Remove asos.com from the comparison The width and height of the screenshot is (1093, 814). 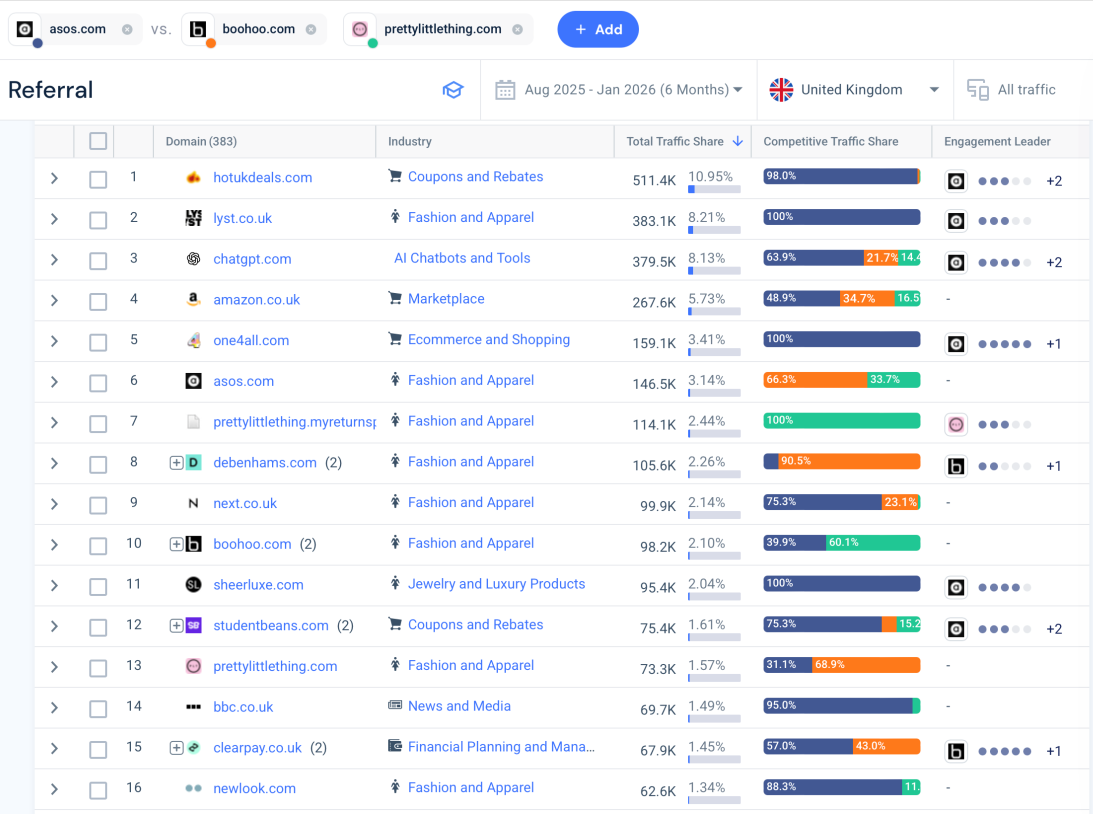(127, 29)
